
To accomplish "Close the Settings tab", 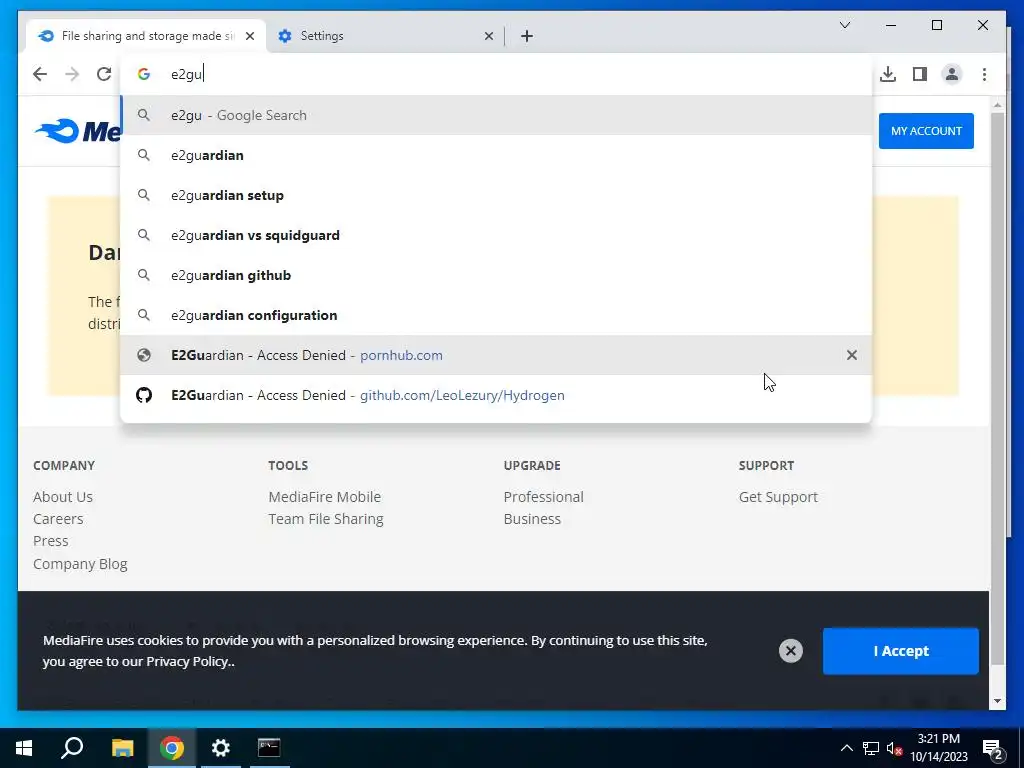I will pyautogui.click(x=488, y=36).
